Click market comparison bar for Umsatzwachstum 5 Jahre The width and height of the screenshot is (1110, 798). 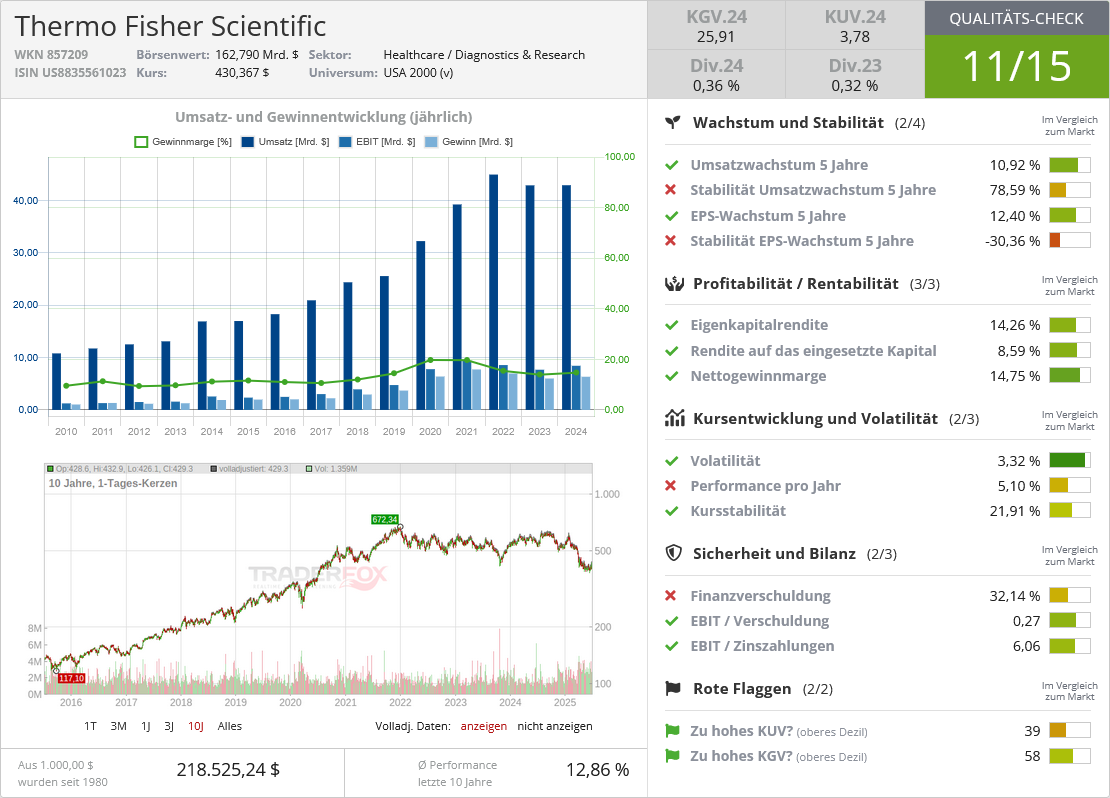click(x=1070, y=165)
